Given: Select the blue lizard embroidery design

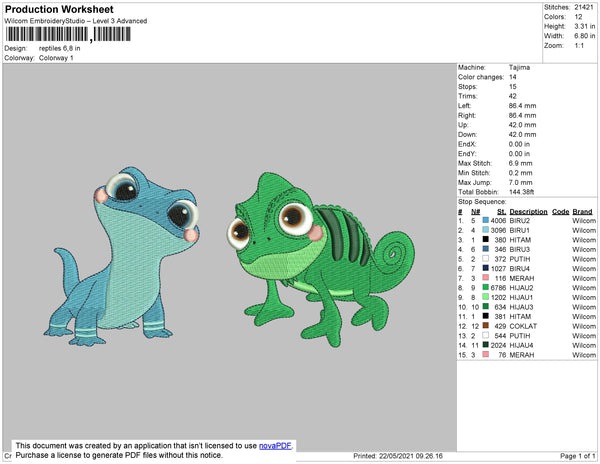Looking at the screenshot, I should coord(122,256).
